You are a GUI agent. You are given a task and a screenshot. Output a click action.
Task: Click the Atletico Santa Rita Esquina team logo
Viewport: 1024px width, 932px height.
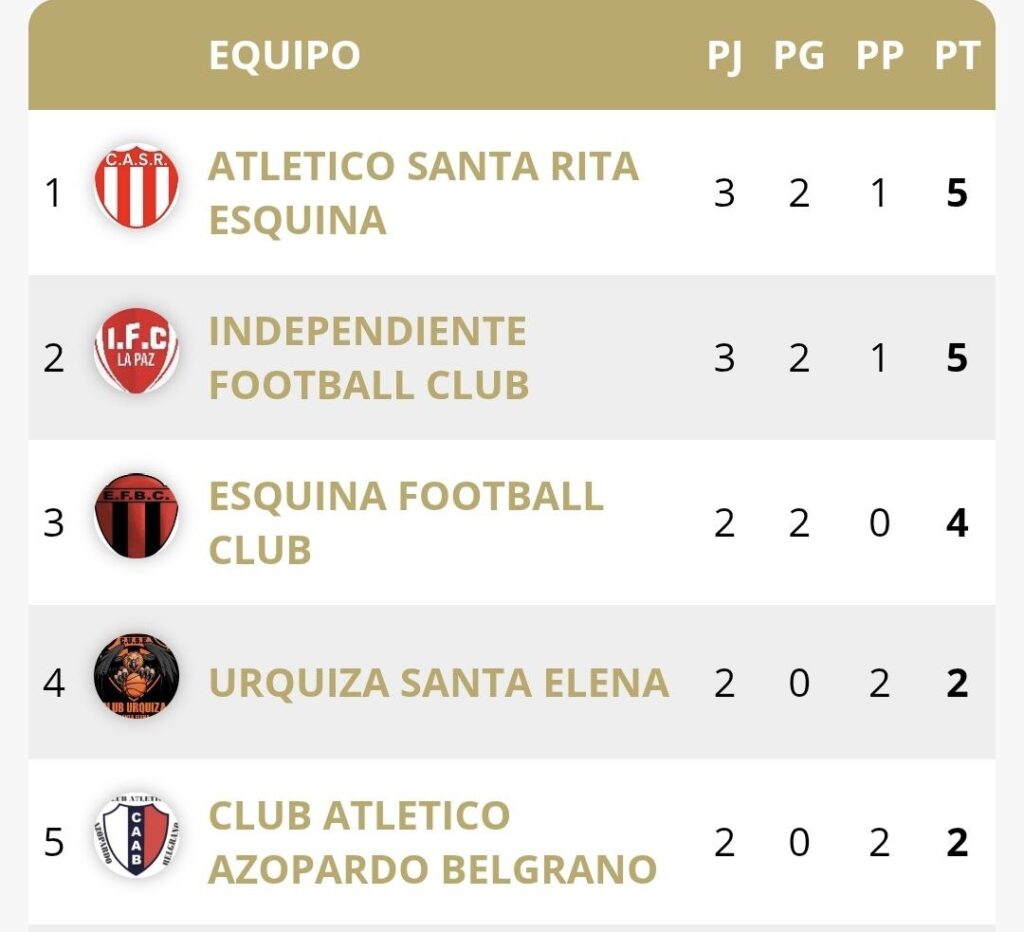point(137,186)
